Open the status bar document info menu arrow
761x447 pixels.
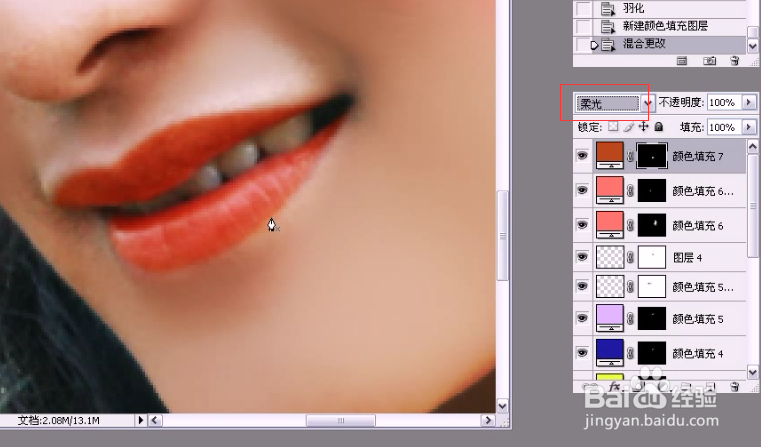coord(141,420)
